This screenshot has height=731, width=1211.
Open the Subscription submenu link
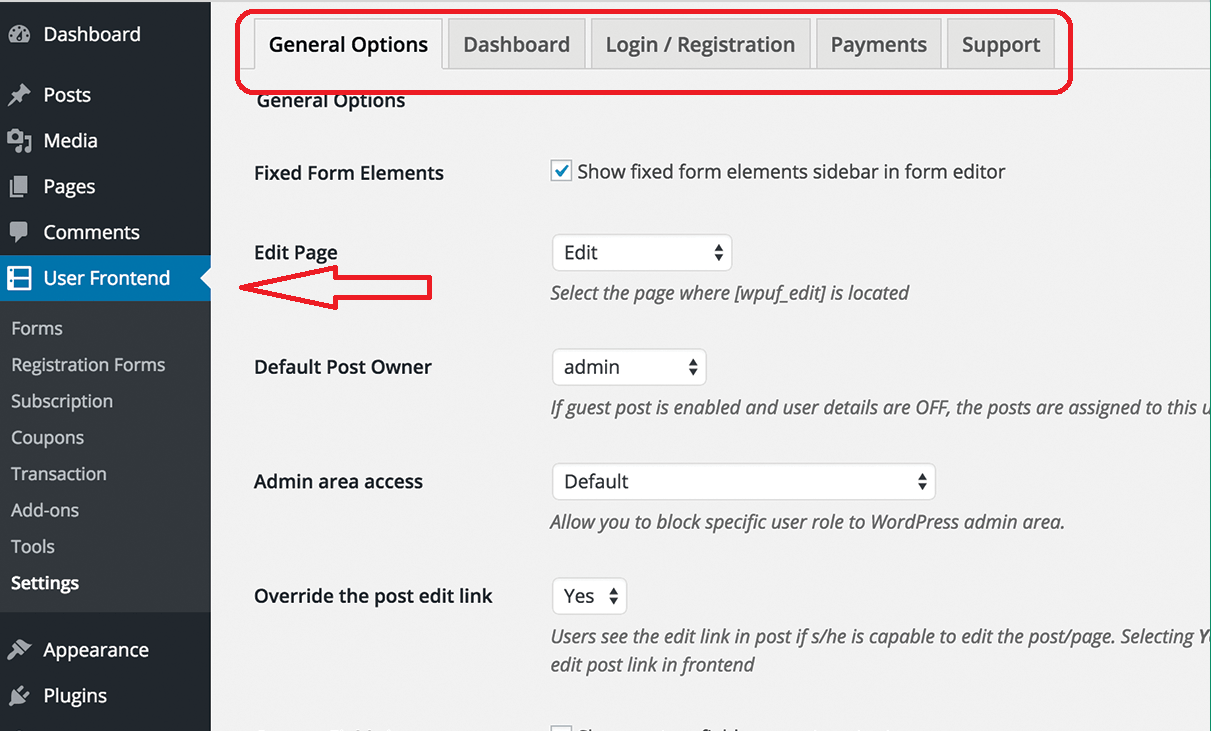[62, 401]
